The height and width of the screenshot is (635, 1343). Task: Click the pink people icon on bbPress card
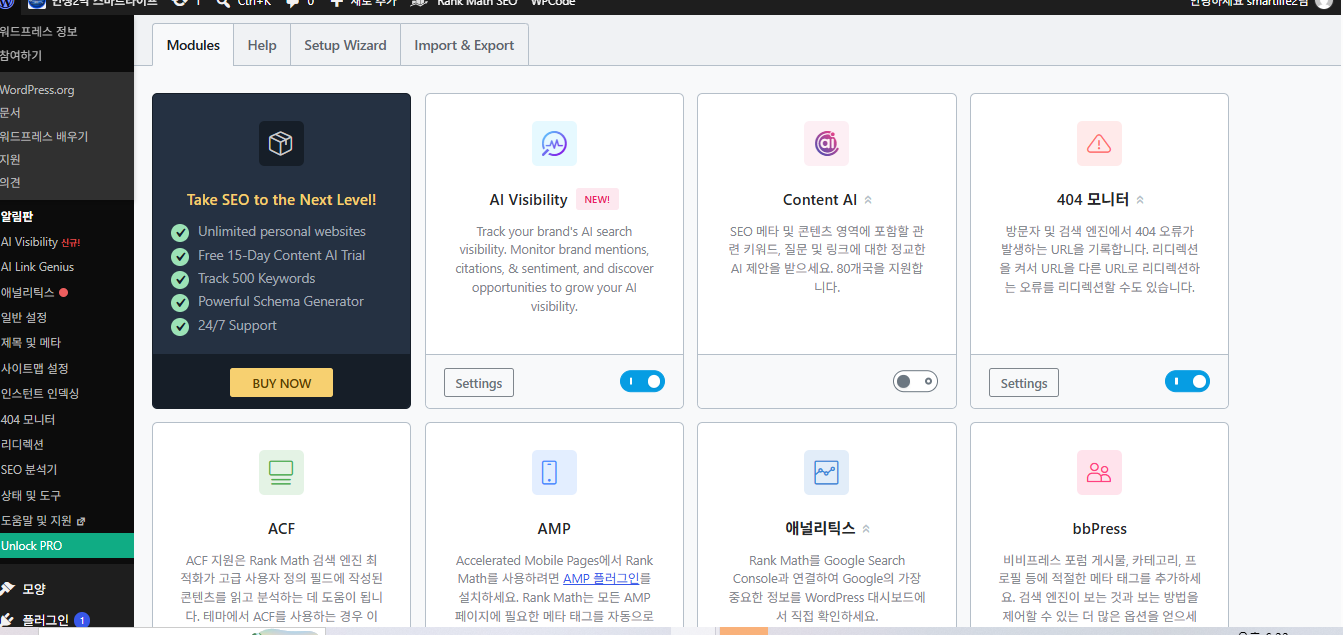(x=1099, y=472)
